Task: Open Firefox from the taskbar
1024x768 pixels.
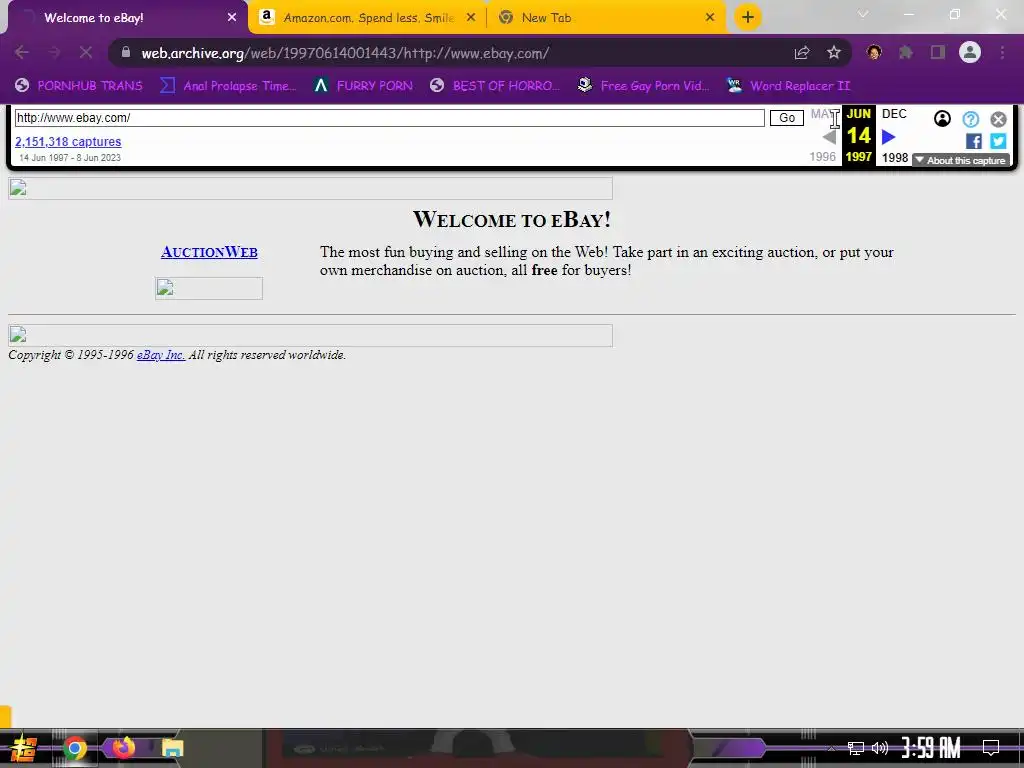Action: pos(123,747)
